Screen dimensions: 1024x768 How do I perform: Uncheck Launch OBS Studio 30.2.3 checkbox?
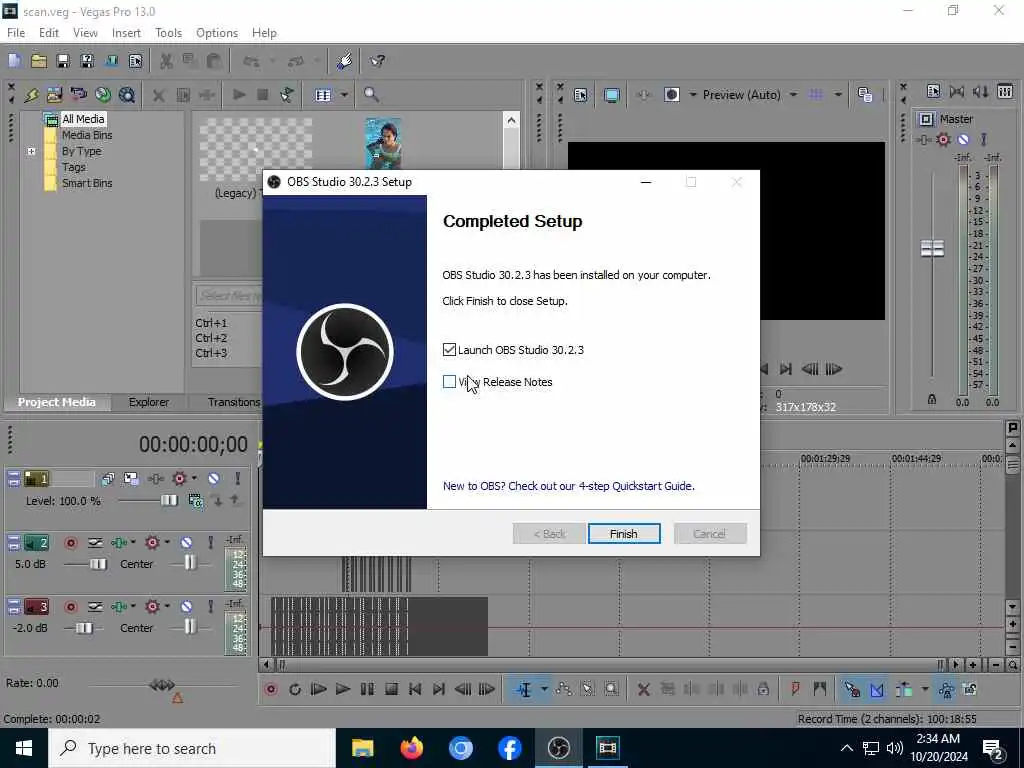tap(449, 349)
